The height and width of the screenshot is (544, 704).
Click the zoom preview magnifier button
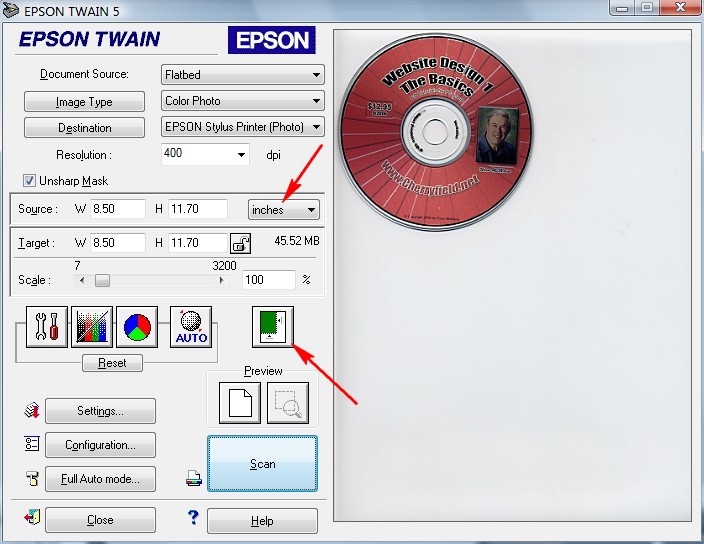point(288,403)
